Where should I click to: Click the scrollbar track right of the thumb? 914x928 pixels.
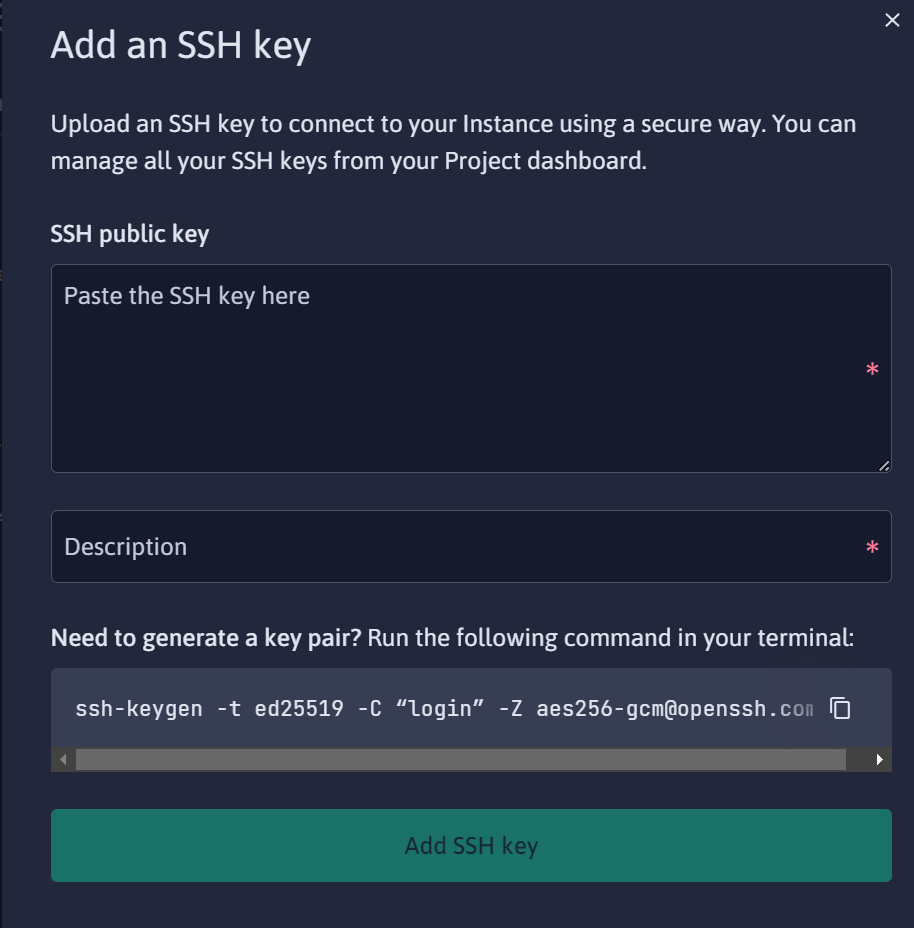coord(857,759)
